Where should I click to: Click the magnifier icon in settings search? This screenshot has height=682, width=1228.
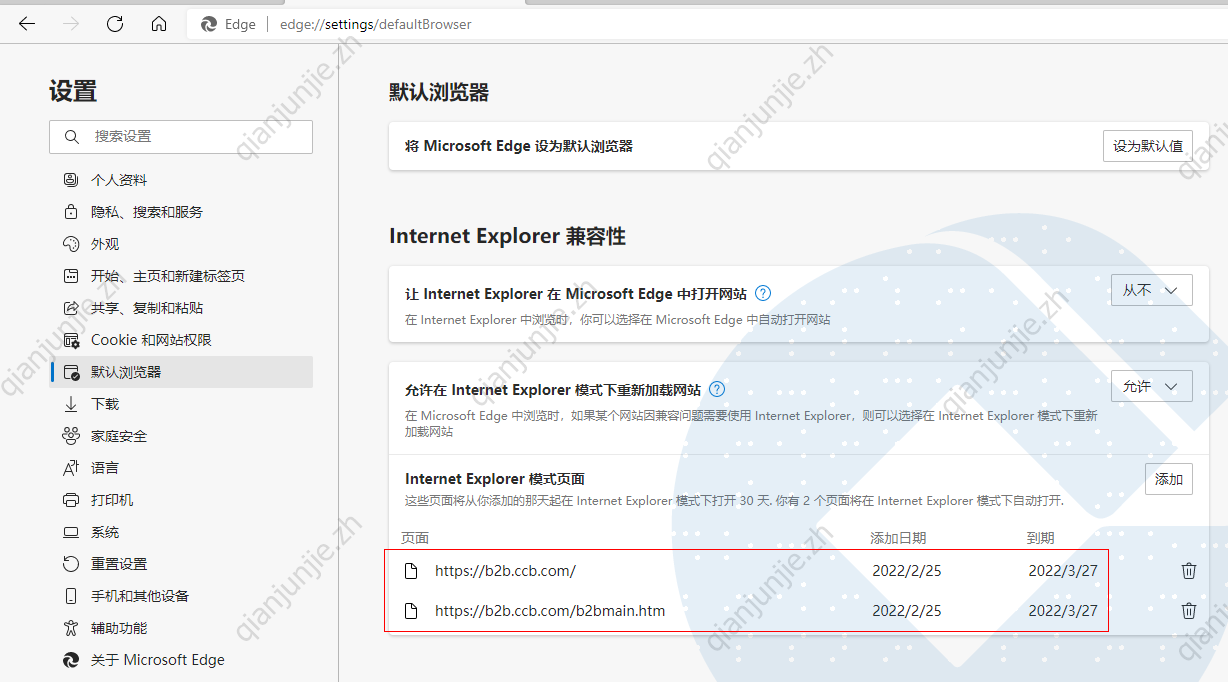click(x=71, y=136)
